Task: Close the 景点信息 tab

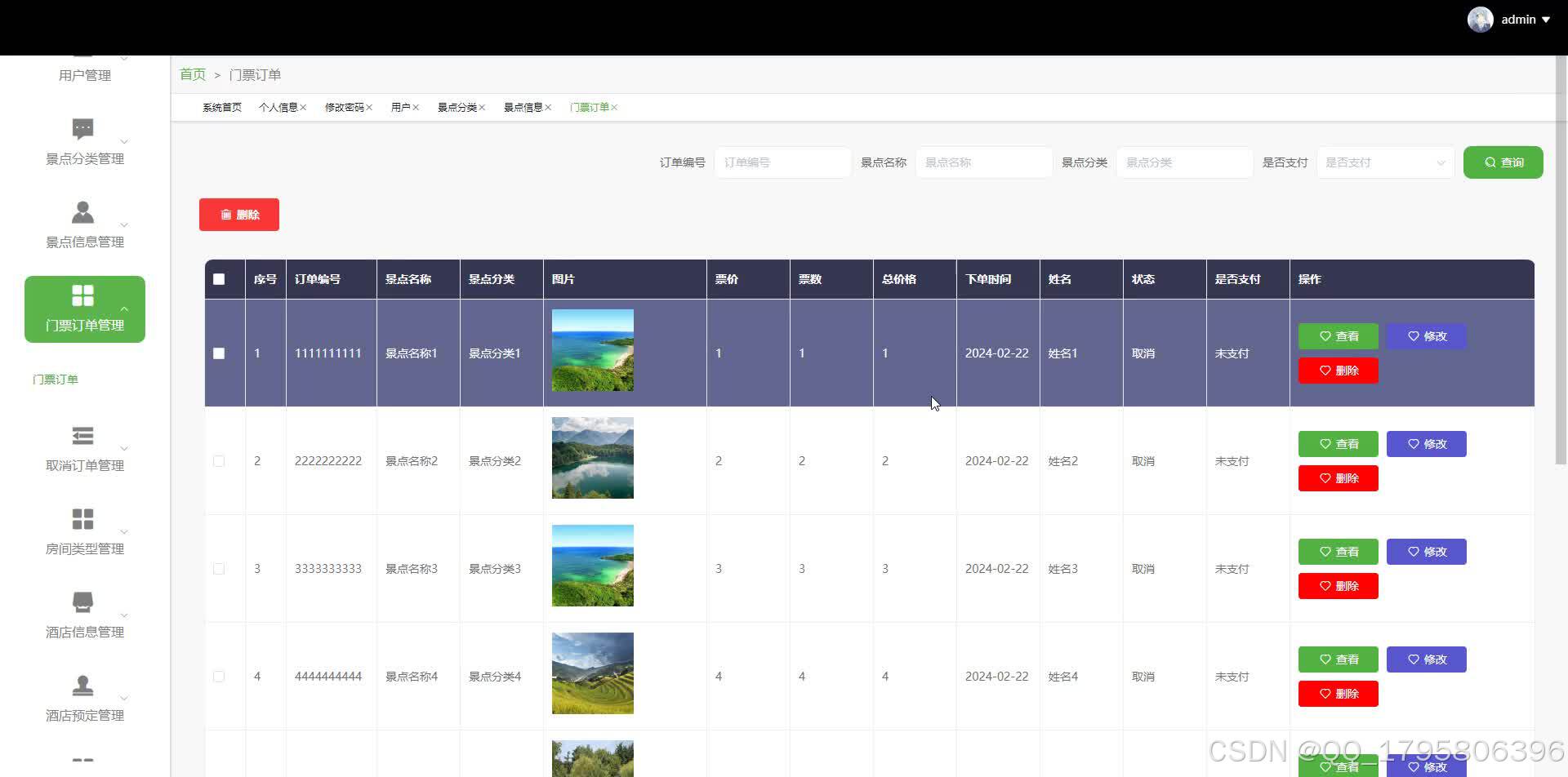Action: pyautogui.click(x=548, y=108)
